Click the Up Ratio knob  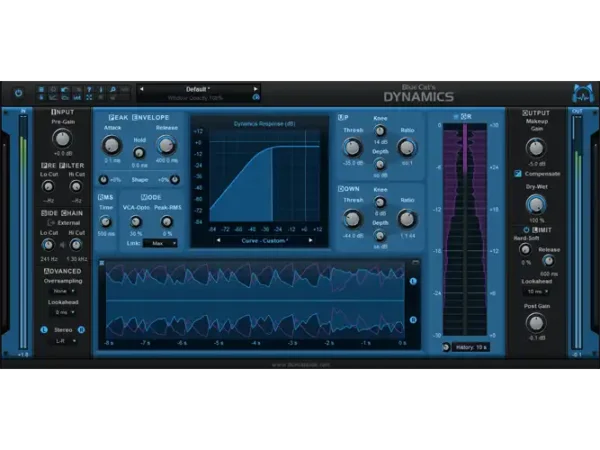click(x=407, y=147)
